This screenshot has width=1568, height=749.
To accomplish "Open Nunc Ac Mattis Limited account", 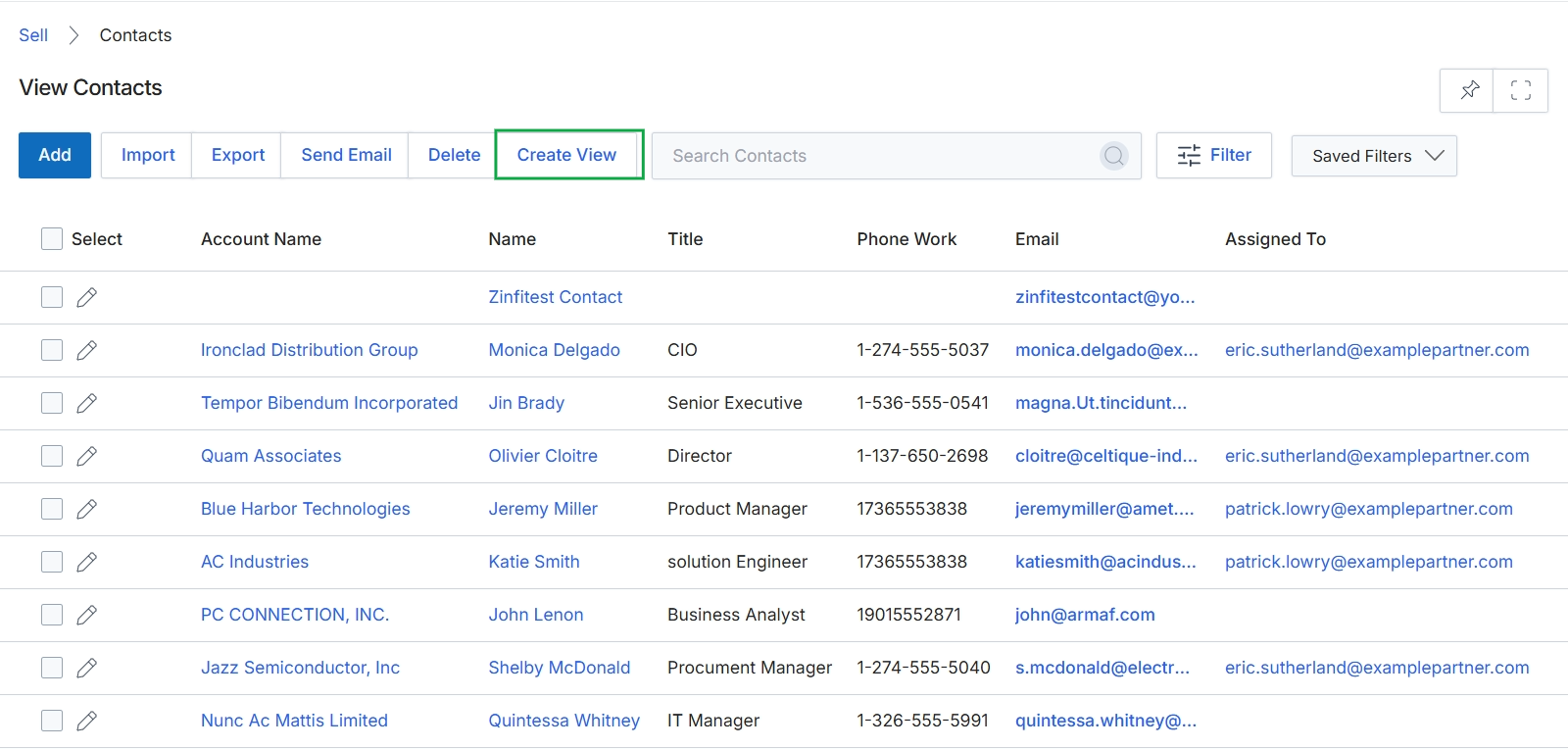I will pos(294,721).
